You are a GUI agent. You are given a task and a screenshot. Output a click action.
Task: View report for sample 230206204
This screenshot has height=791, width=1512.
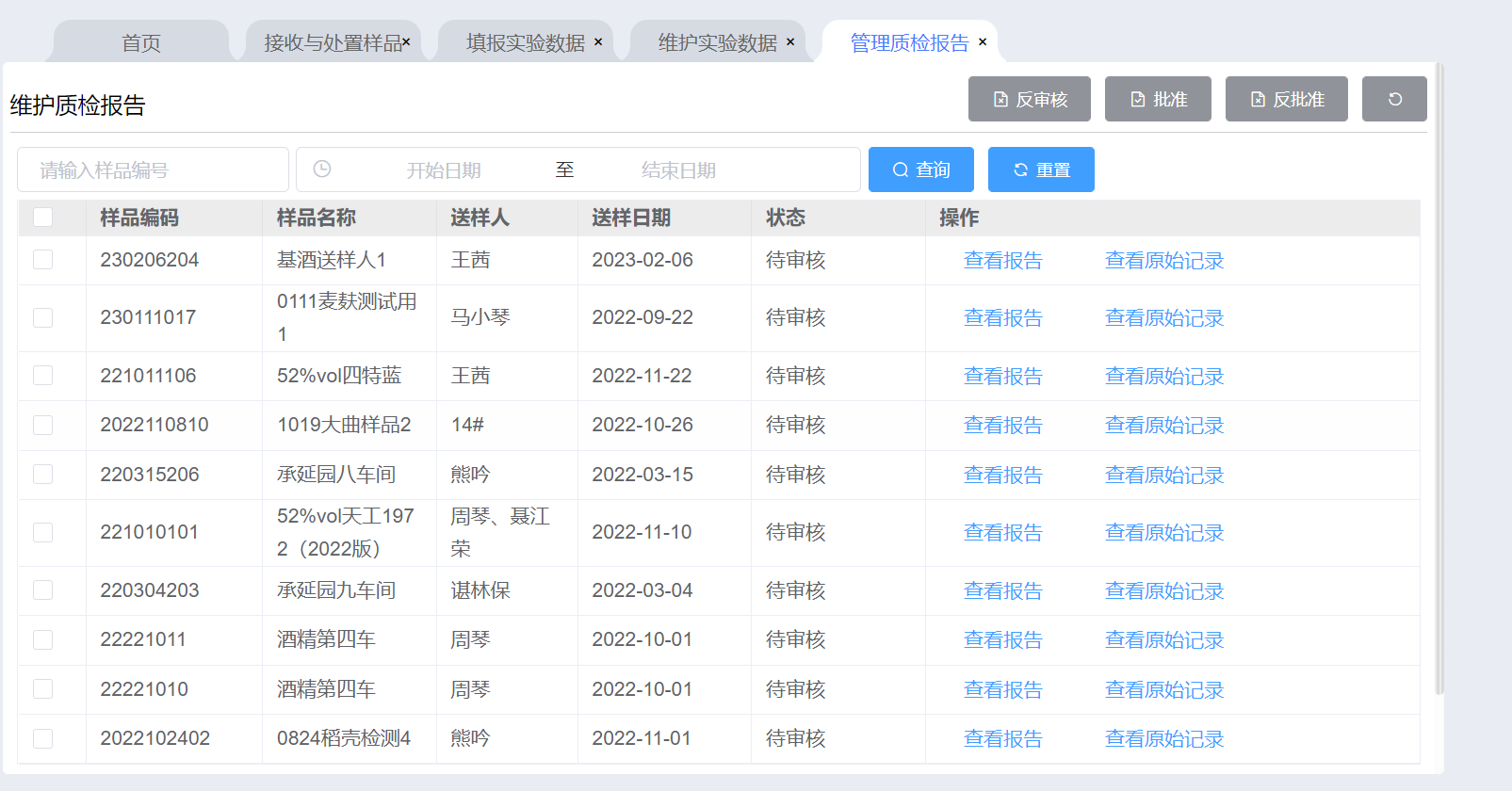click(1003, 261)
